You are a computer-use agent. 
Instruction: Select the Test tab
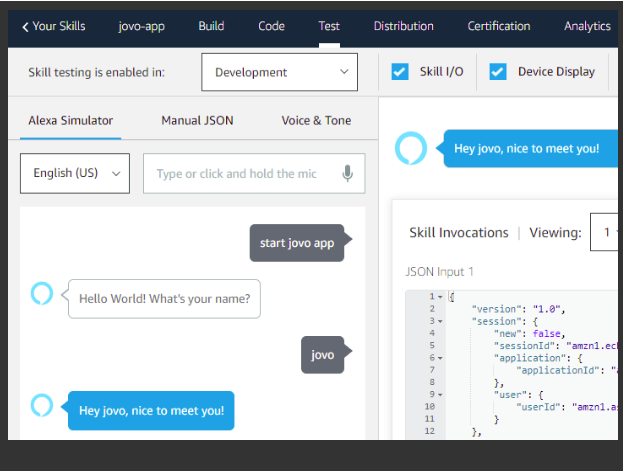[329, 26]
